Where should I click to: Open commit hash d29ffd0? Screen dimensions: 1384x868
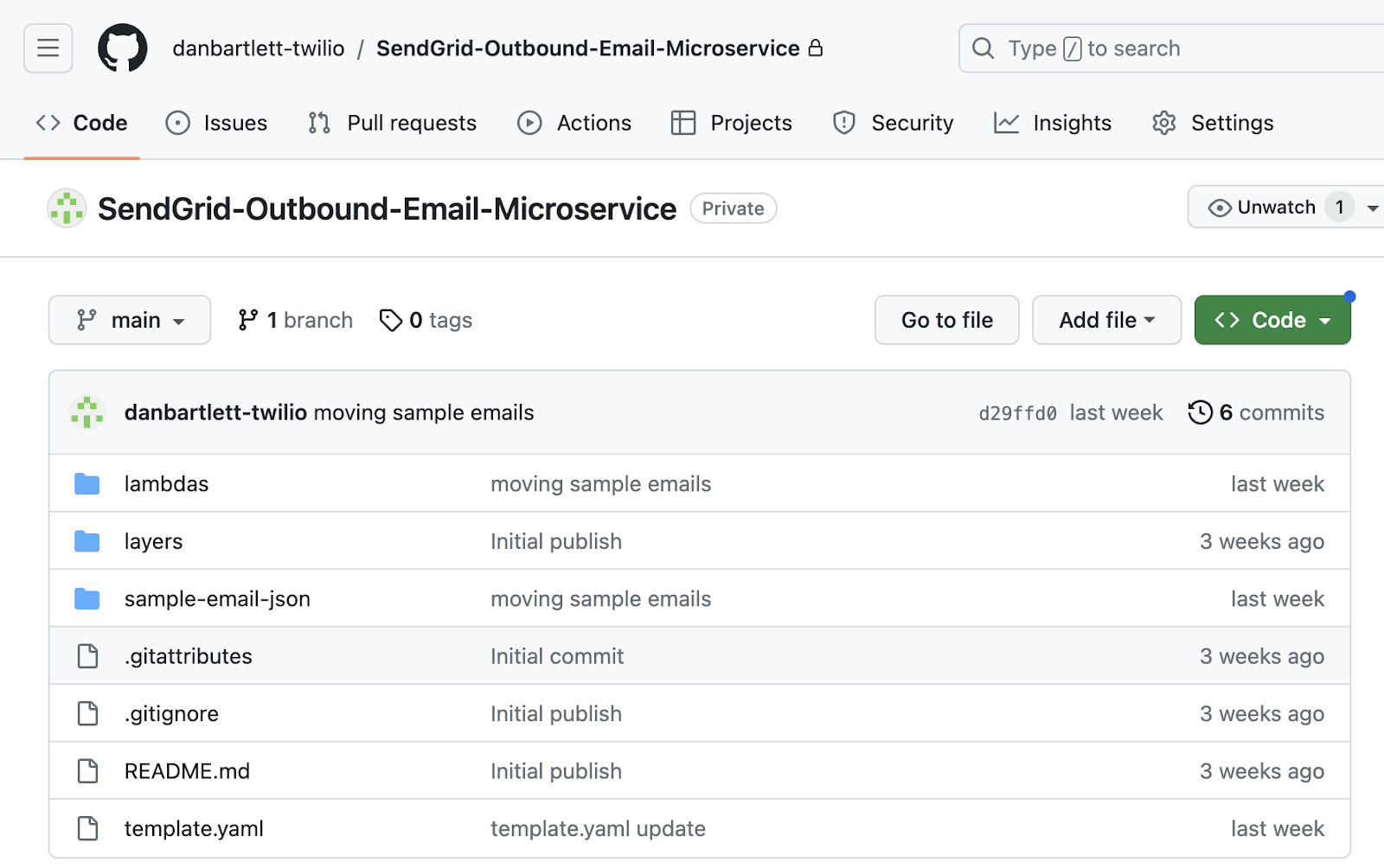[1018, 413]
